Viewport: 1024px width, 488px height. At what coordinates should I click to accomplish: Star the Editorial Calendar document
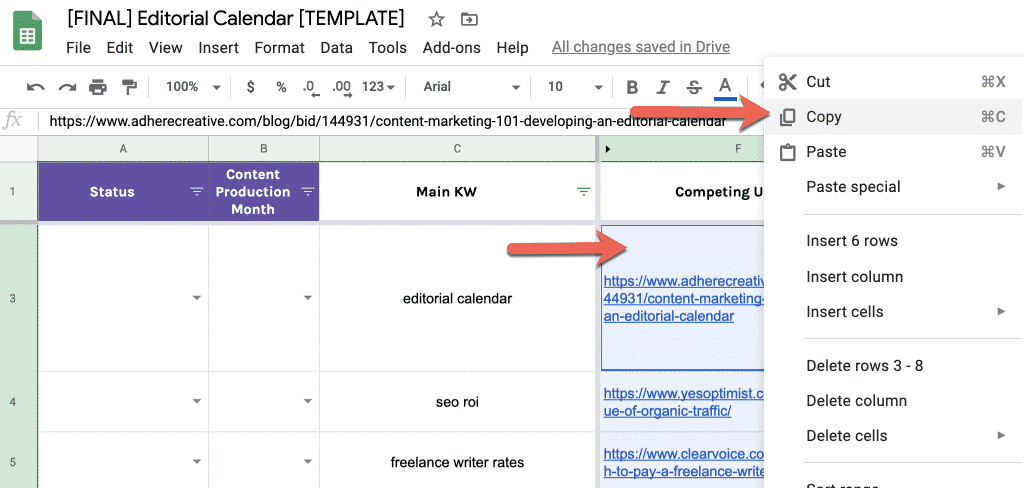pyautogui.click(x=436, y=20)
